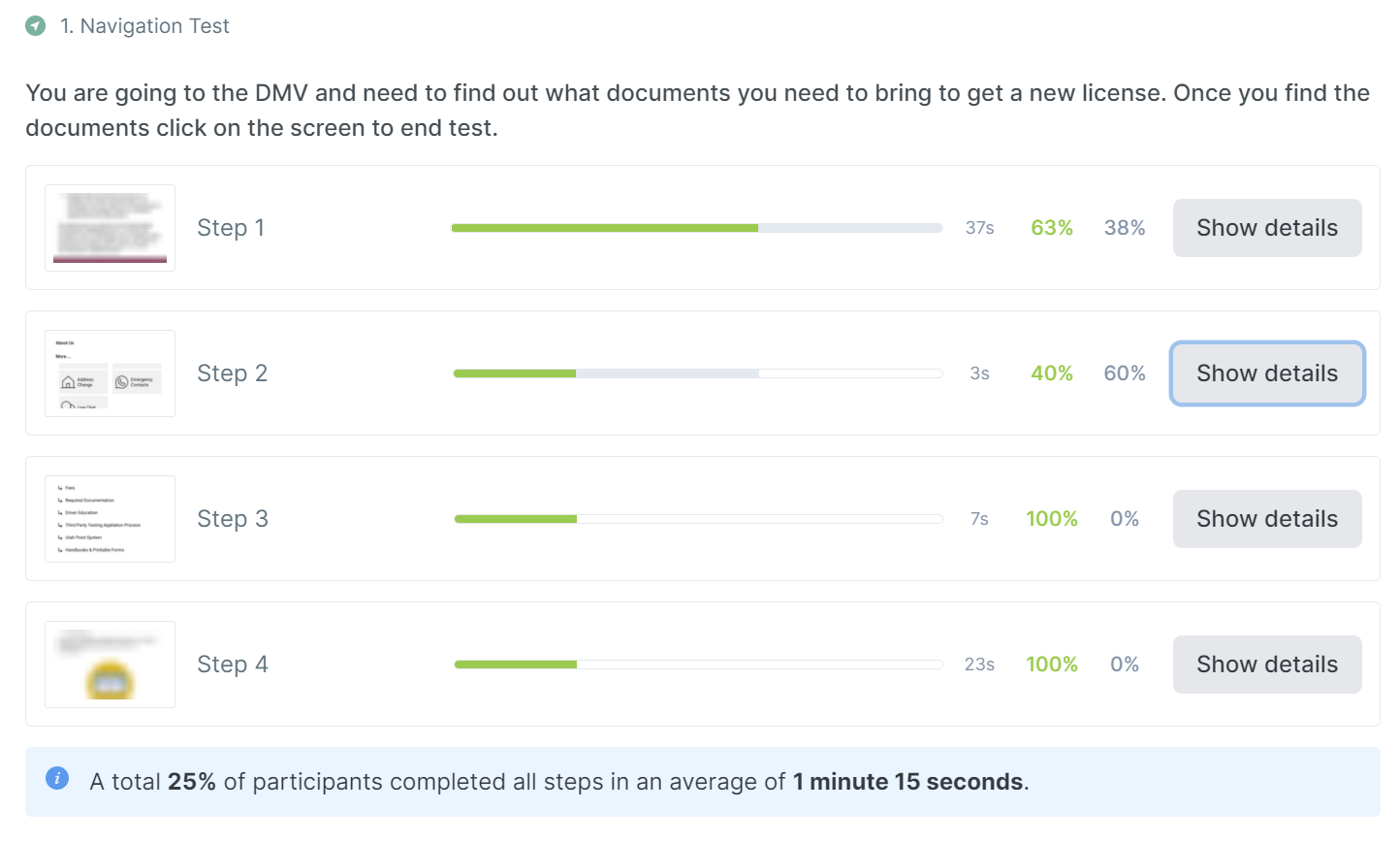Click the 63% success rate for Step 1
The width and height of the screenshot is (1400, 843).
pos(1052,228)
